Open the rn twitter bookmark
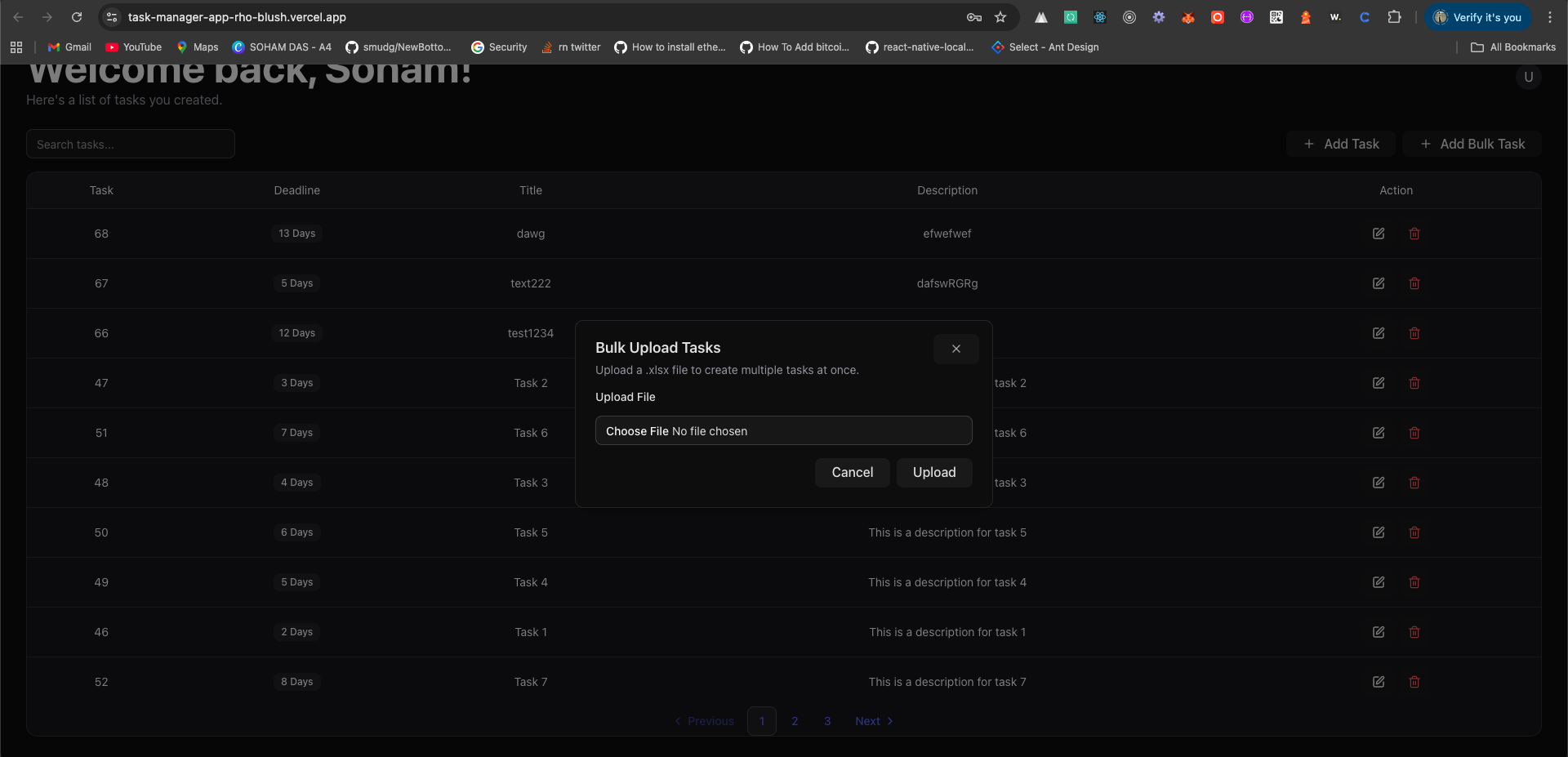The height and width of the screenshot is (757, 1568). click(571, 47)
